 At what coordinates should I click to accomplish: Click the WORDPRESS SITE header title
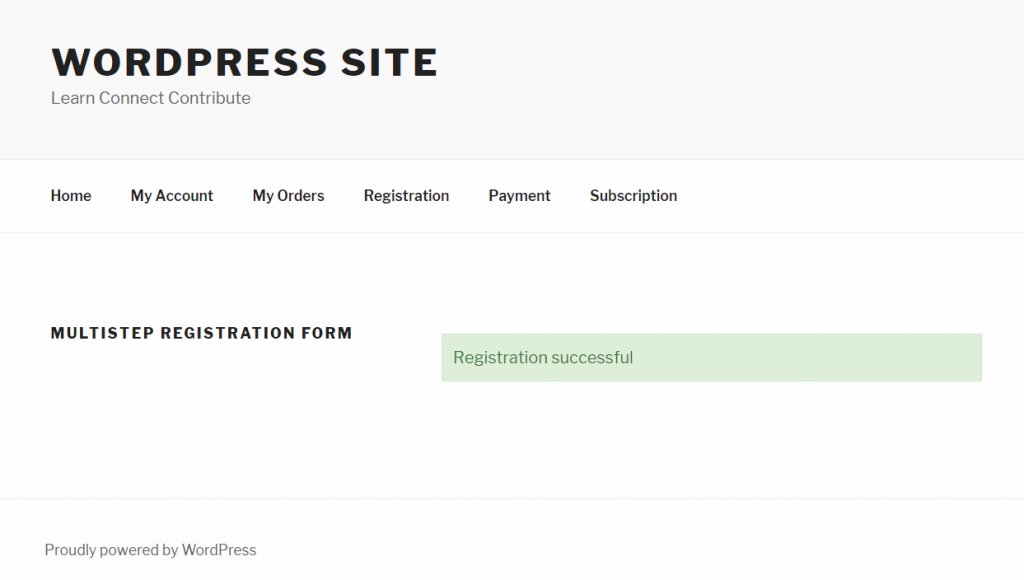pyautogui.click(x=244, y=62)
